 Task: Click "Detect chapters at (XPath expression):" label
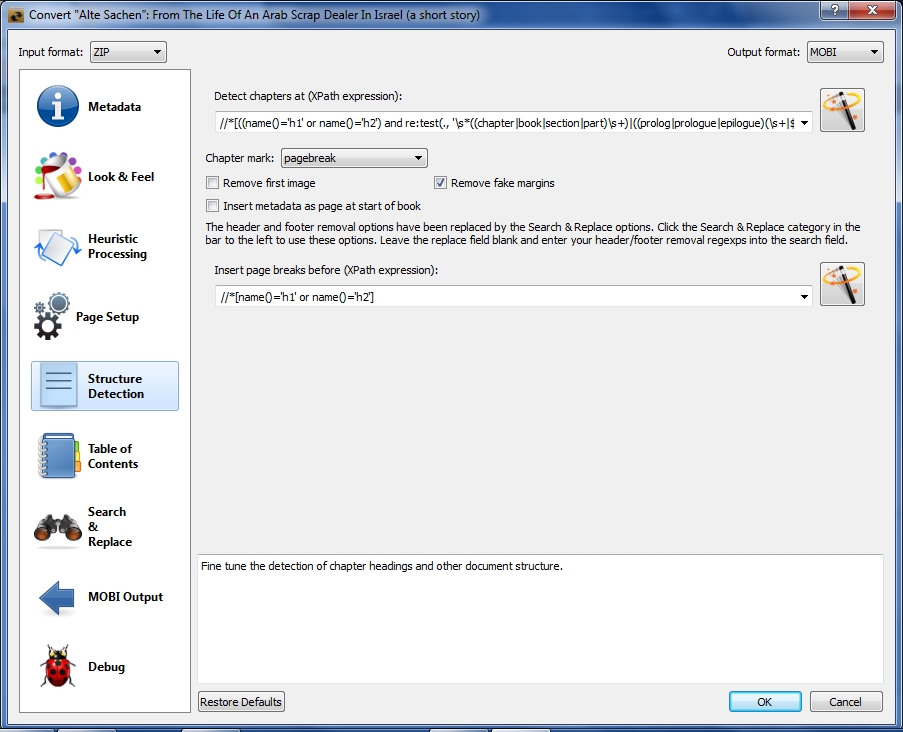[x=308, y=96]
